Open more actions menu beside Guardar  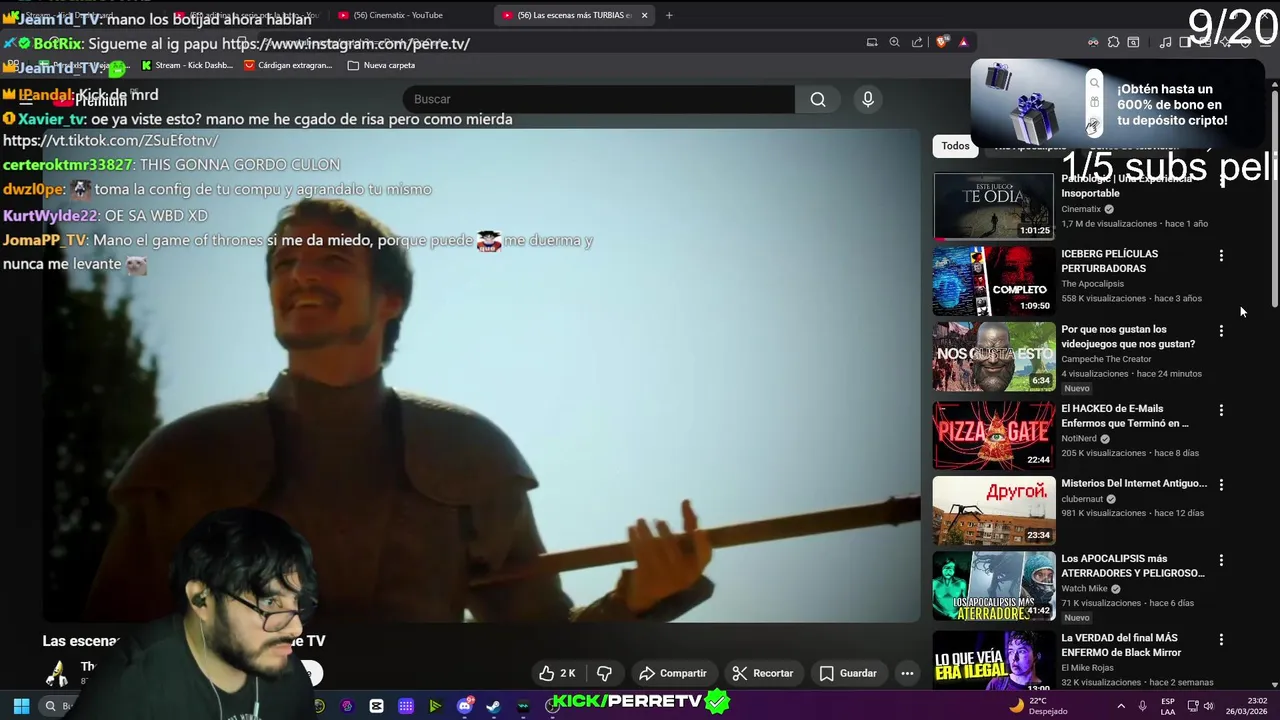(907, 673)
